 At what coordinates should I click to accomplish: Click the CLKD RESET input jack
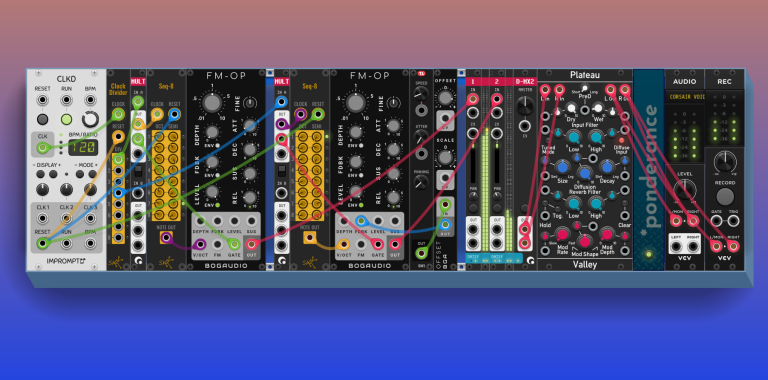pyautogui.click(x=43, y=100)
